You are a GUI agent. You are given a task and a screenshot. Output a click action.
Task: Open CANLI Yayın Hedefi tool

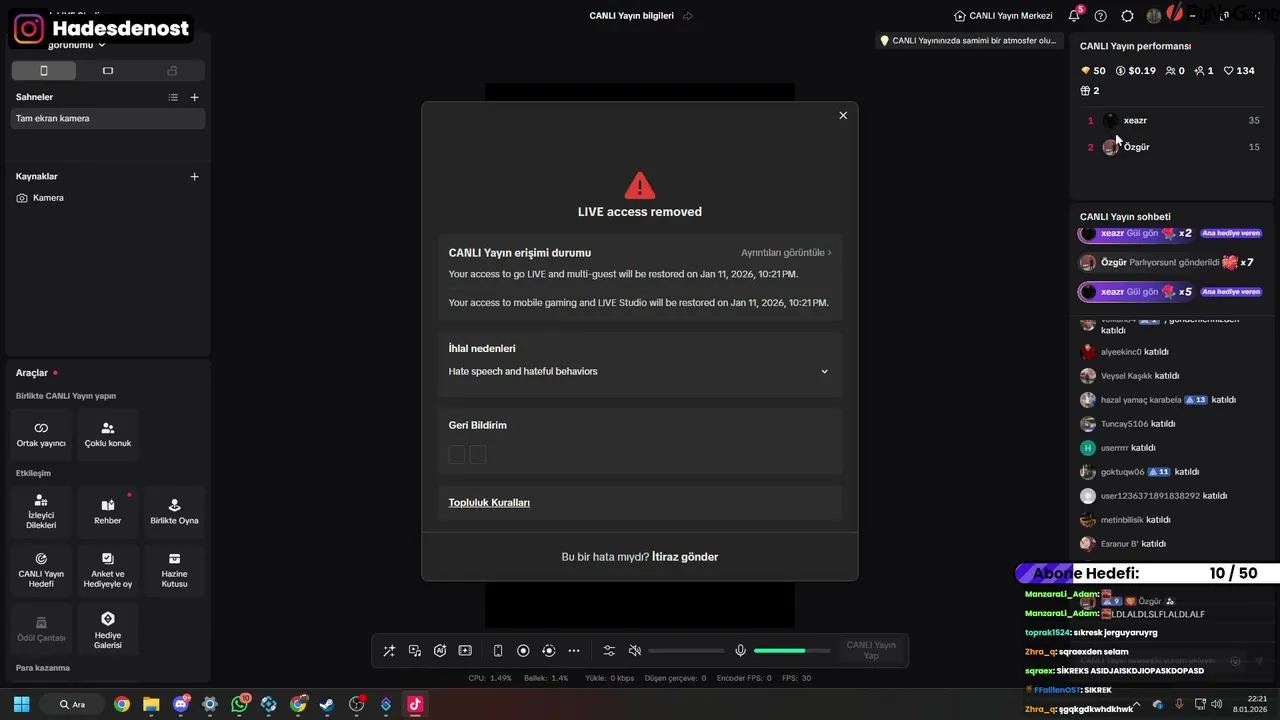pos(41,570)
